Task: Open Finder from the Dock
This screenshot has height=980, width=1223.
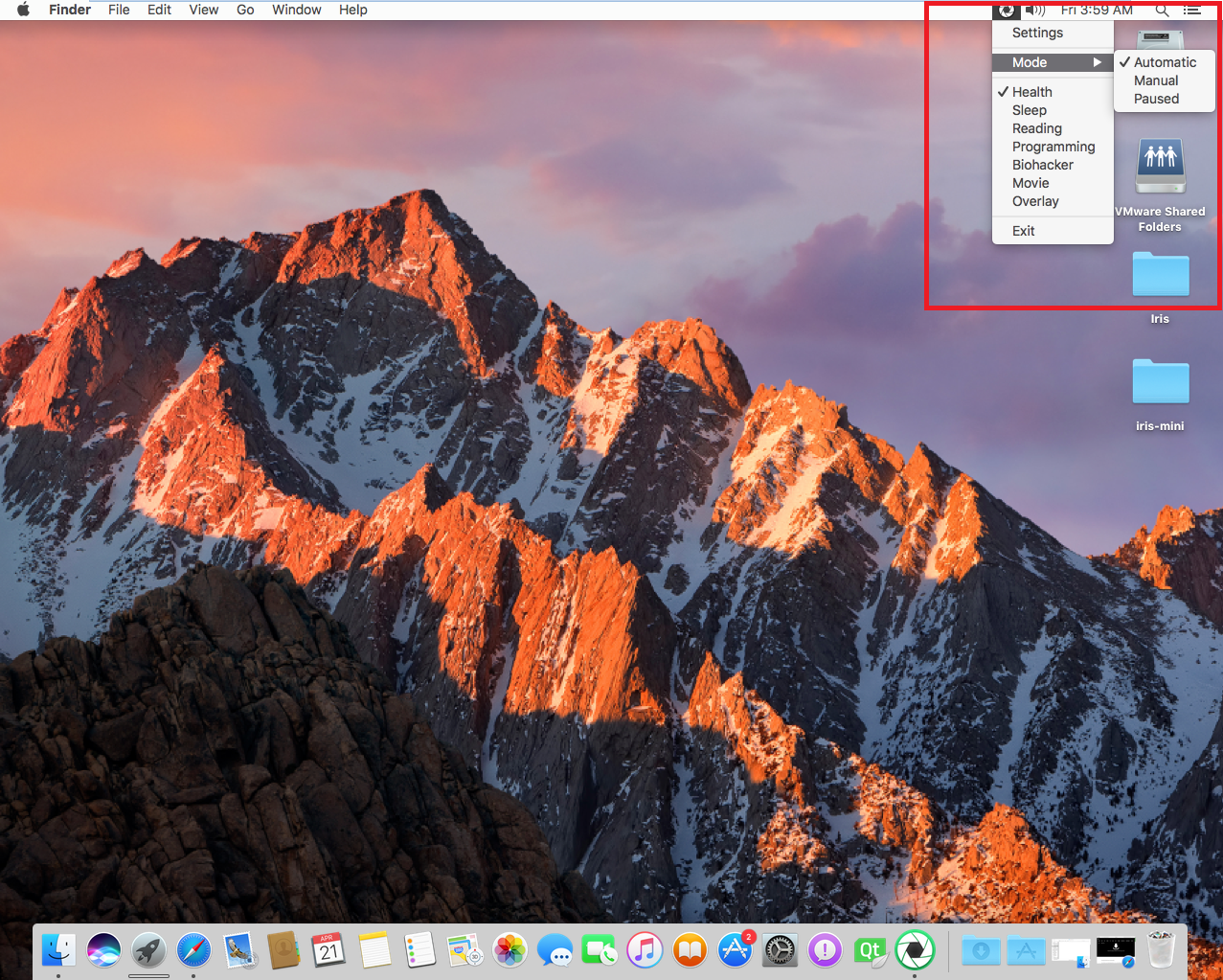Action: 59,950
